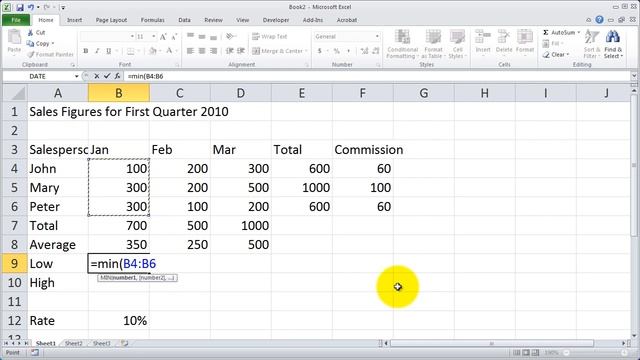Image resolution: width=640 pixels, height=360 pixels.
Task: Switch to the Formulas tab
Action: (153, 20)
